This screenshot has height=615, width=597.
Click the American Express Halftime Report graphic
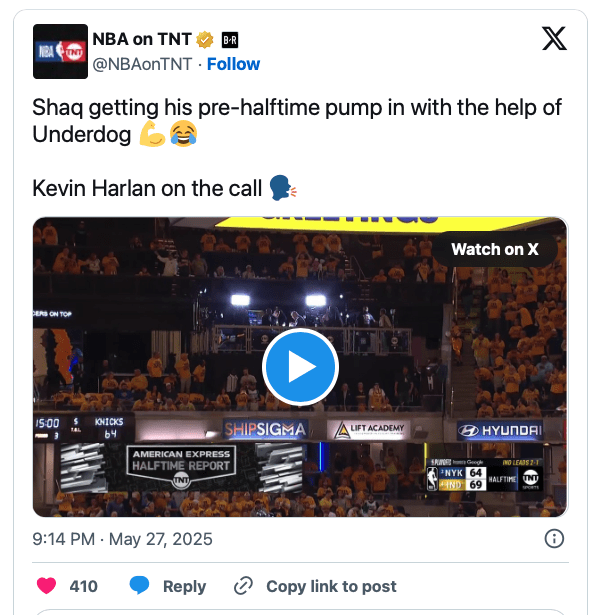point(181,466)
